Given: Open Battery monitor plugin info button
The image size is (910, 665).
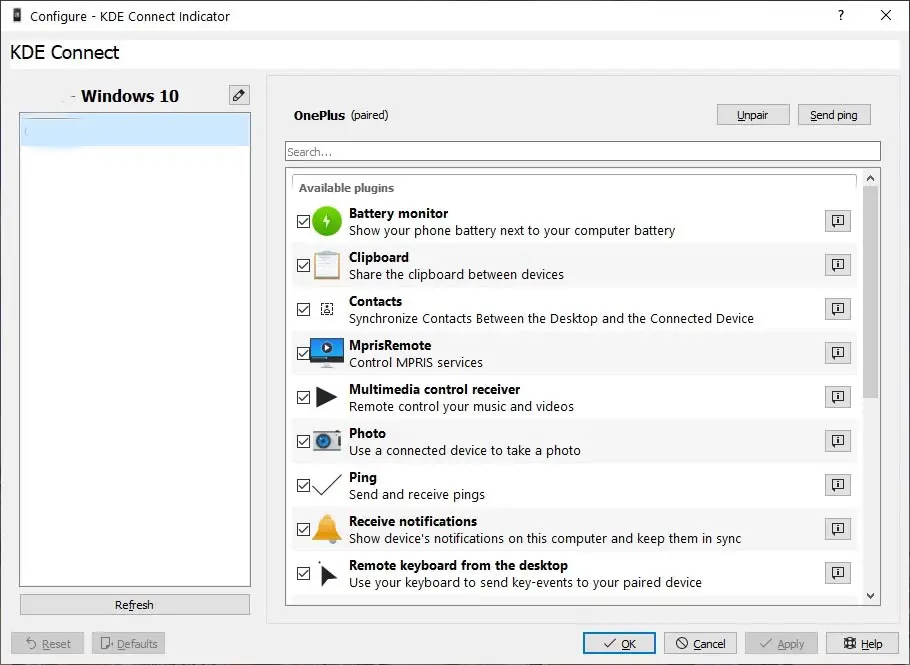Looking at the screenshot, I should pos(837,221).
